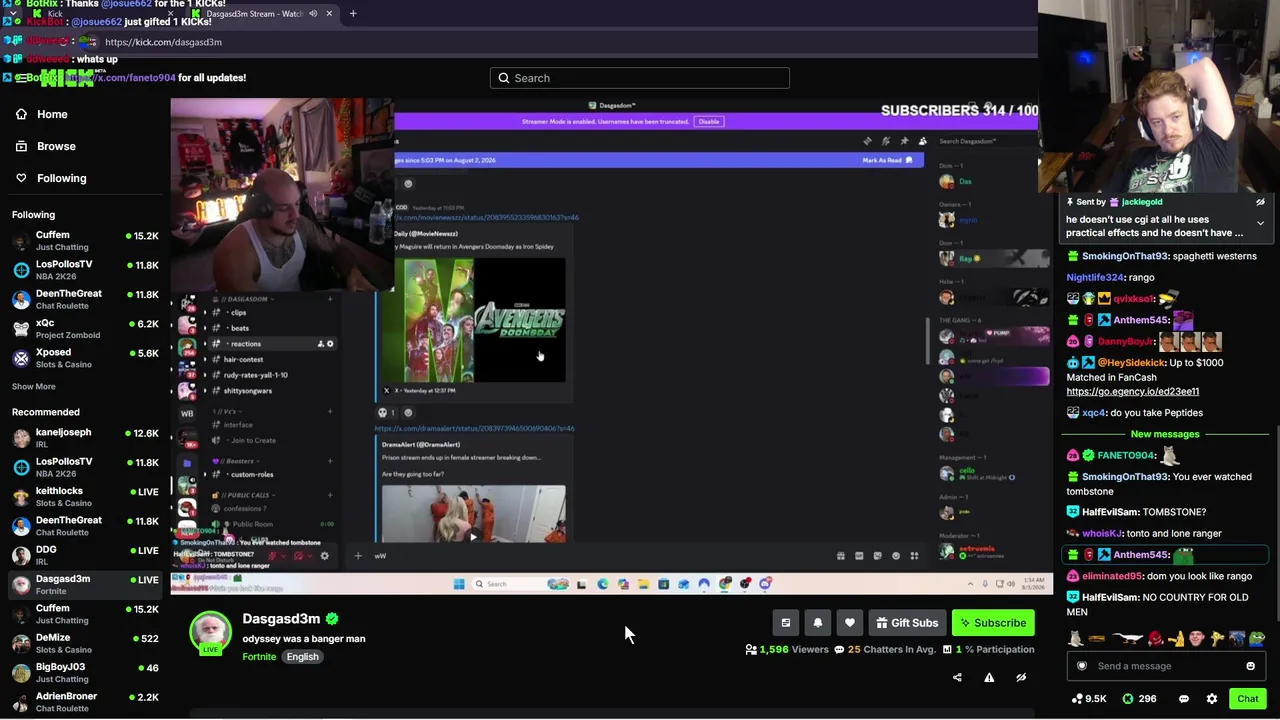The image size is (1280, 720).
Task: Open the channel info panel icon
Action: coord(786,623)
